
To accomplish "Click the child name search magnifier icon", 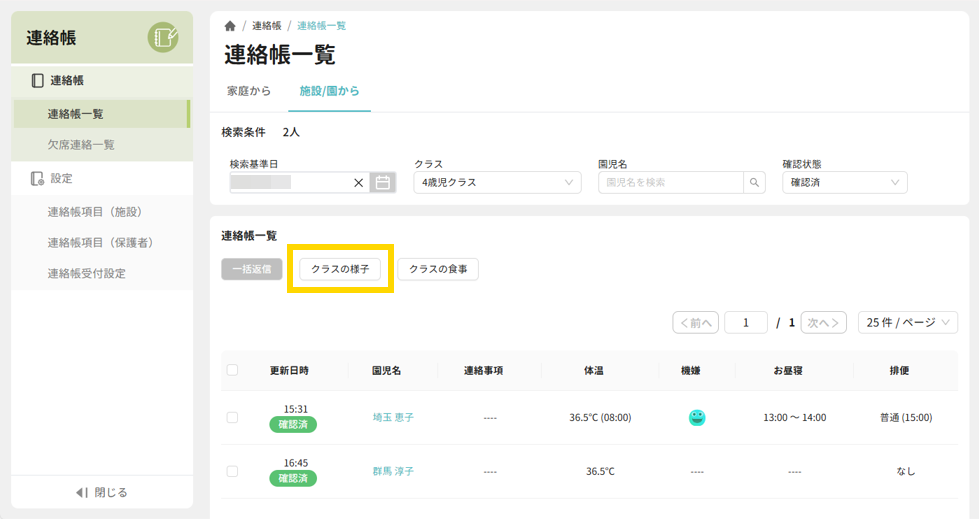I will [x=755, y=183].
